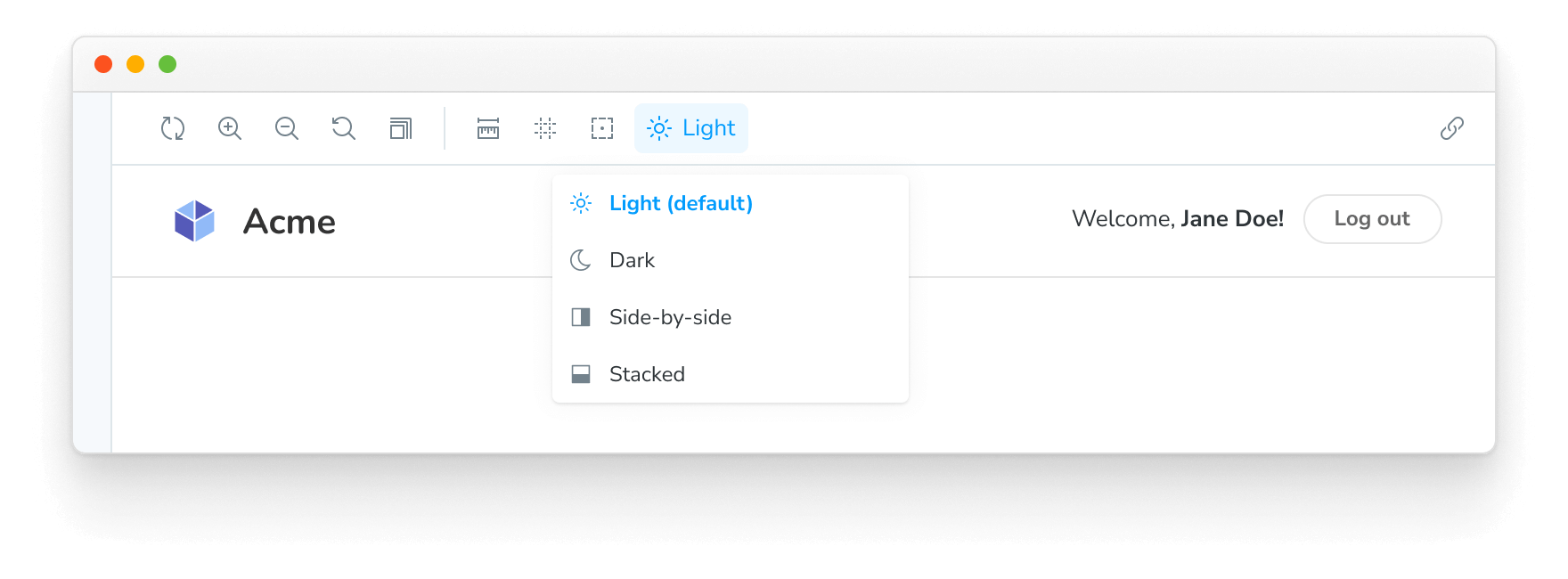The image size is (1568, 579).
Task: Toggle the outline tool
Action: (x=602, y=128)
